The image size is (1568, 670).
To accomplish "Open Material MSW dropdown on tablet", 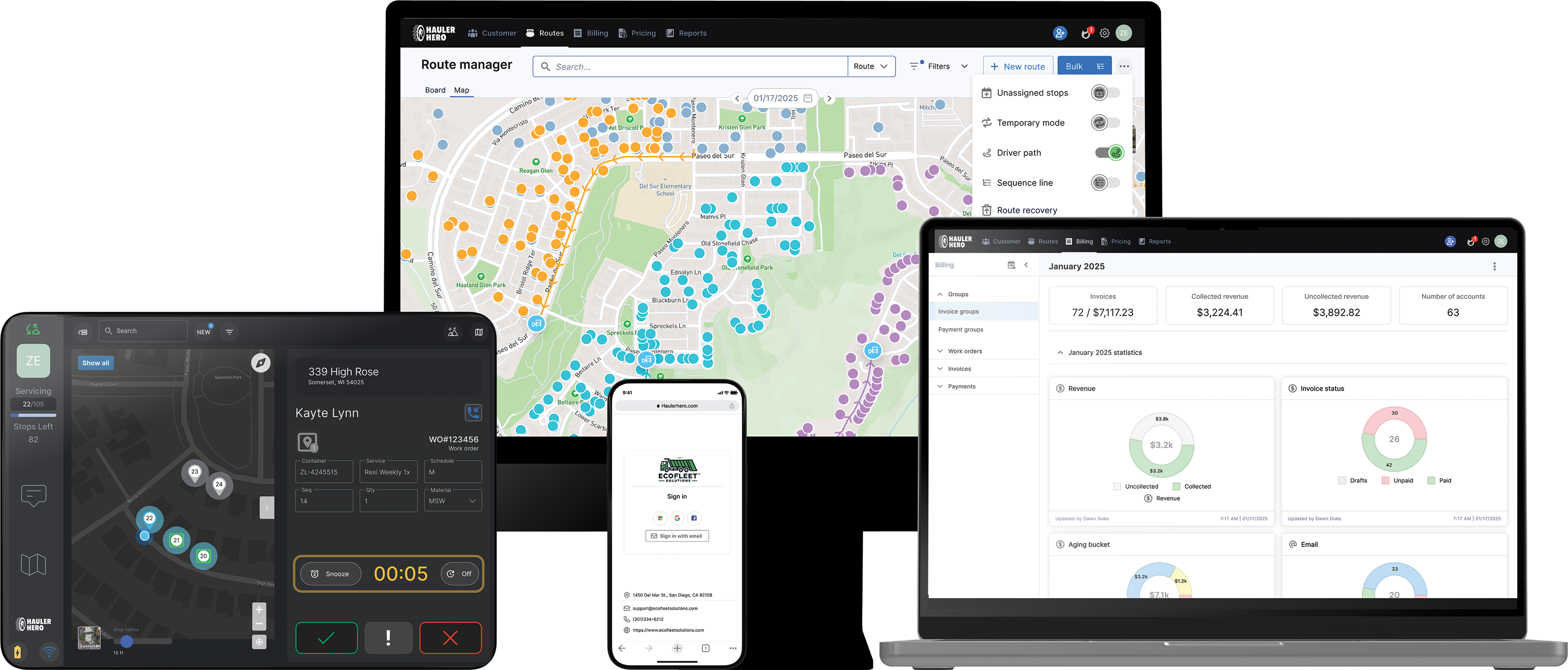I will [x=452, y=501].
